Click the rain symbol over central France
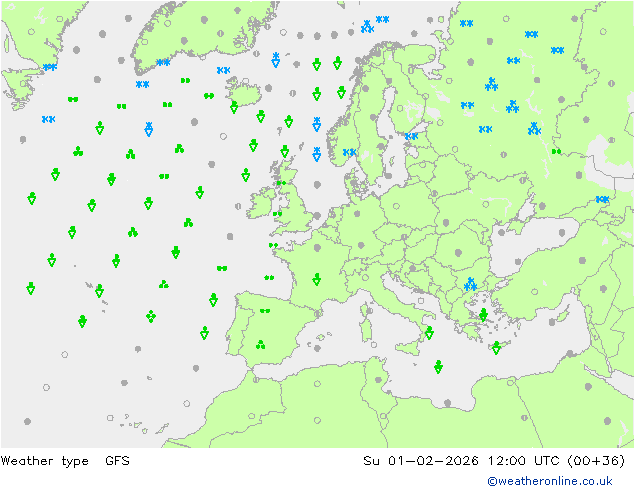This screenshot has height=490, width=634. tap(317, 279)
